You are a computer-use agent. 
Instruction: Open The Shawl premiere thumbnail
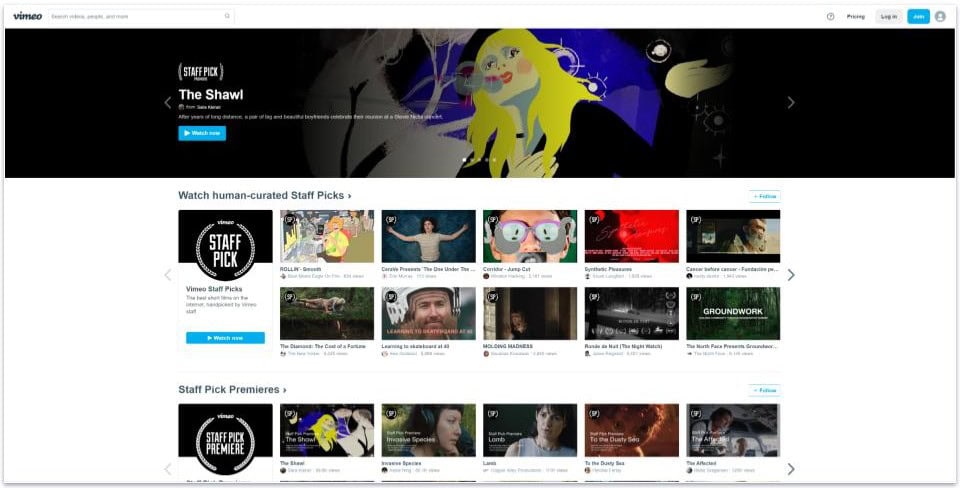[x=327, y=430]
